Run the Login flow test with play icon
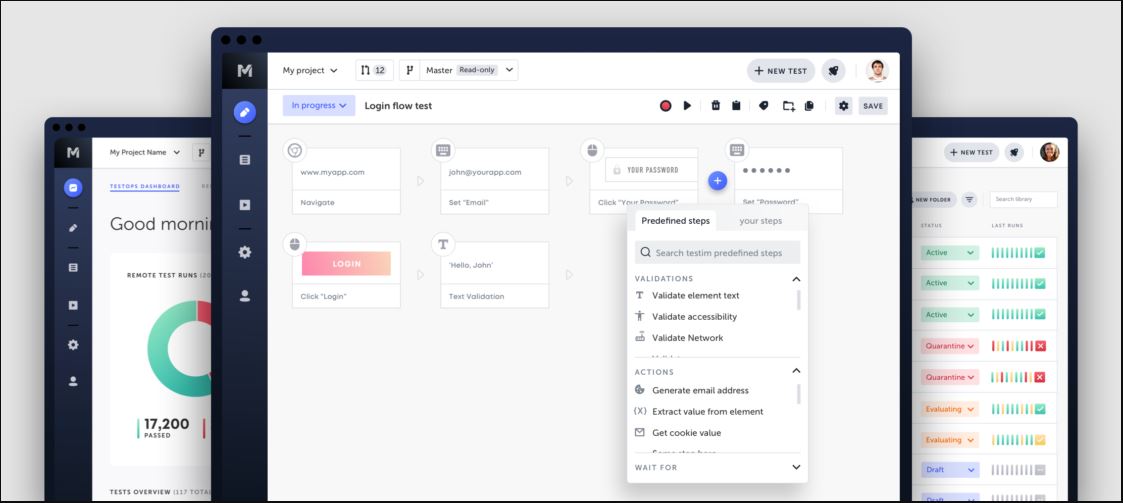 688,106
